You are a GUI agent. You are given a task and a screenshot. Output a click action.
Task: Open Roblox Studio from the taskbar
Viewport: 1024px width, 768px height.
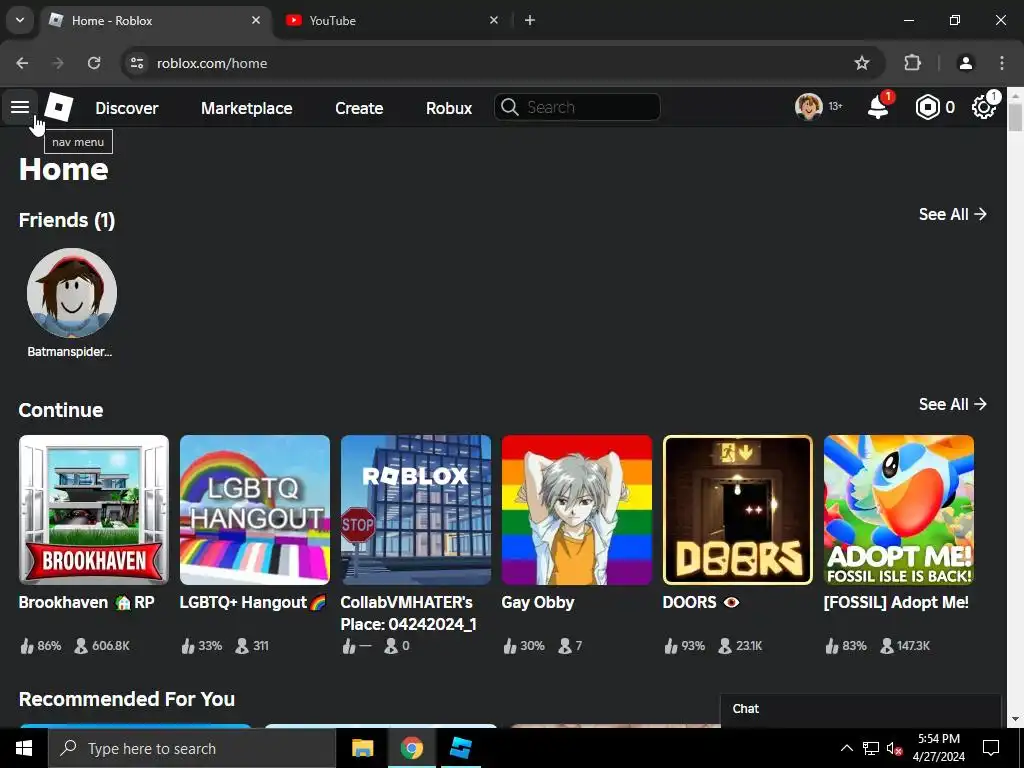click(461, 748)
